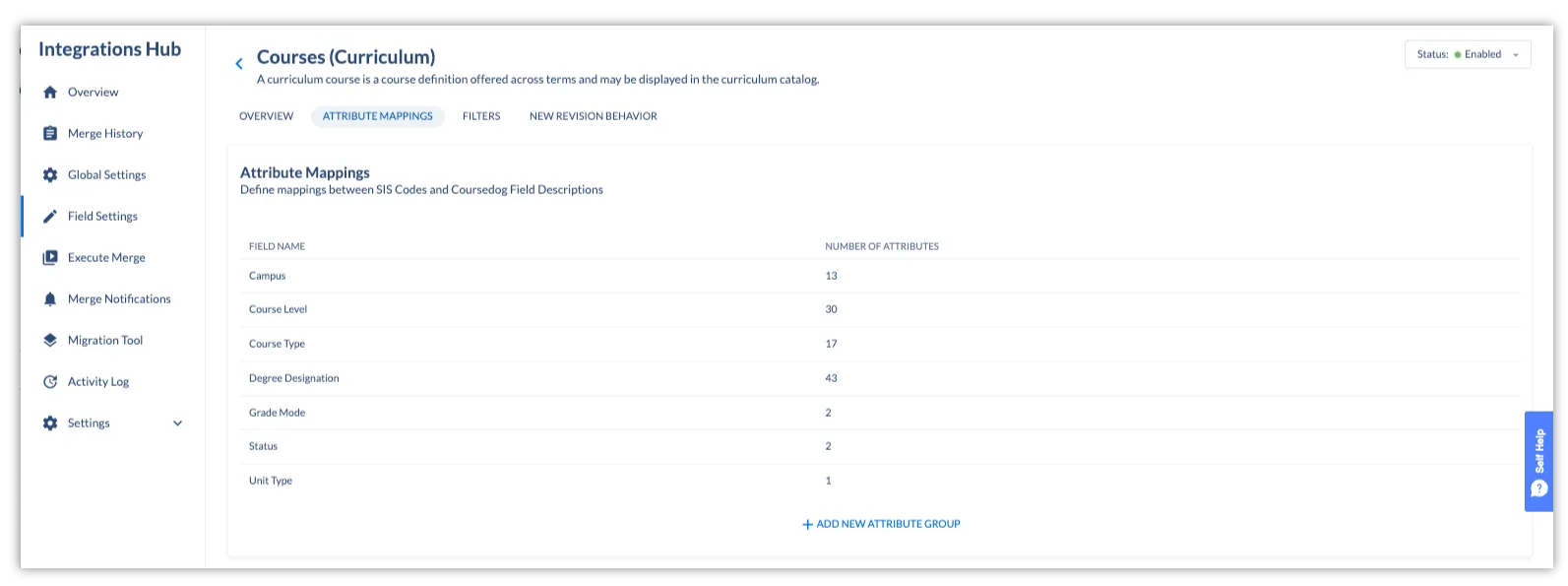
Task: Select Field Settings in sidebar
Action: (102, 217)
